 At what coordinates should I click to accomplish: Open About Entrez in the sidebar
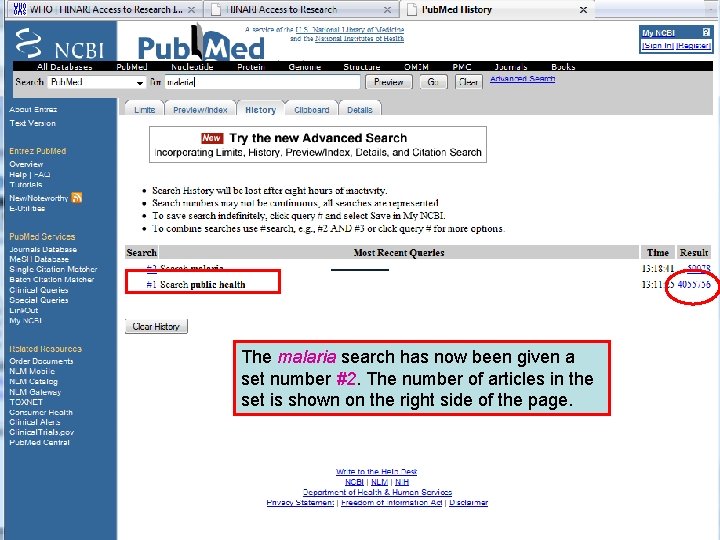pyautogui.click(x=33, y=109)
